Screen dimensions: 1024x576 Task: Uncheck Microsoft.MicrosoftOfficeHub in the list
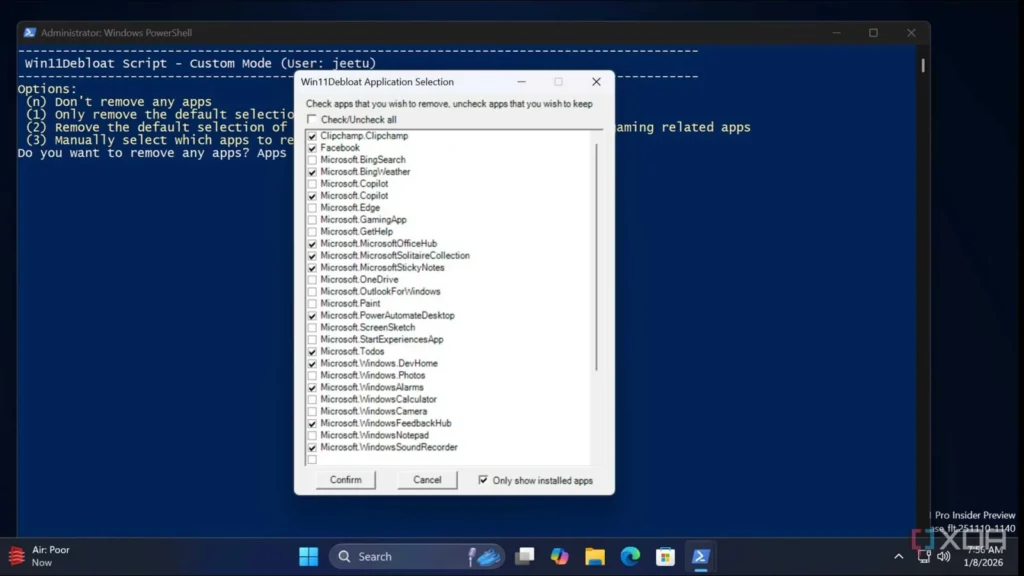pos(312,243)
